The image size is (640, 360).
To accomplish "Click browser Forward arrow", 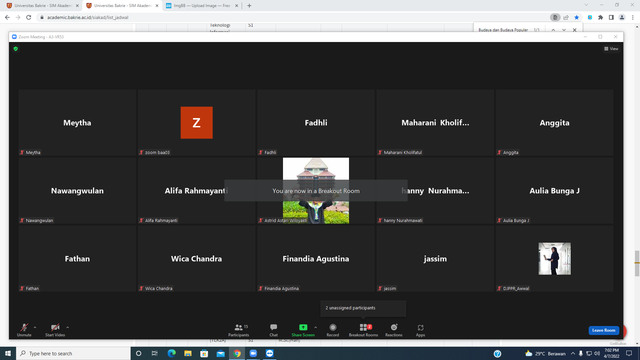I will [18, 18].
